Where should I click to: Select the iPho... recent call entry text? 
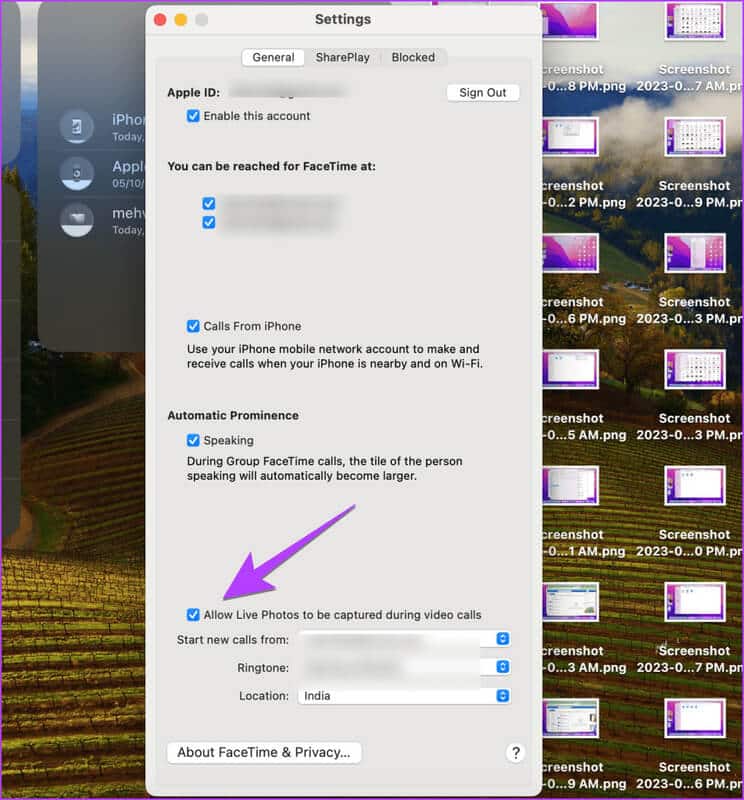129,127
